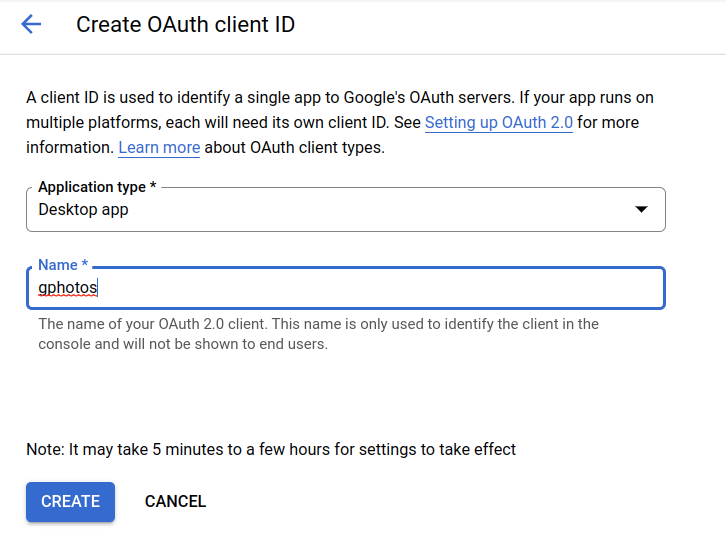Click the 'Application type *' field label
The height and width of the screenshot is (556, 726).
[x=97, y=187]
